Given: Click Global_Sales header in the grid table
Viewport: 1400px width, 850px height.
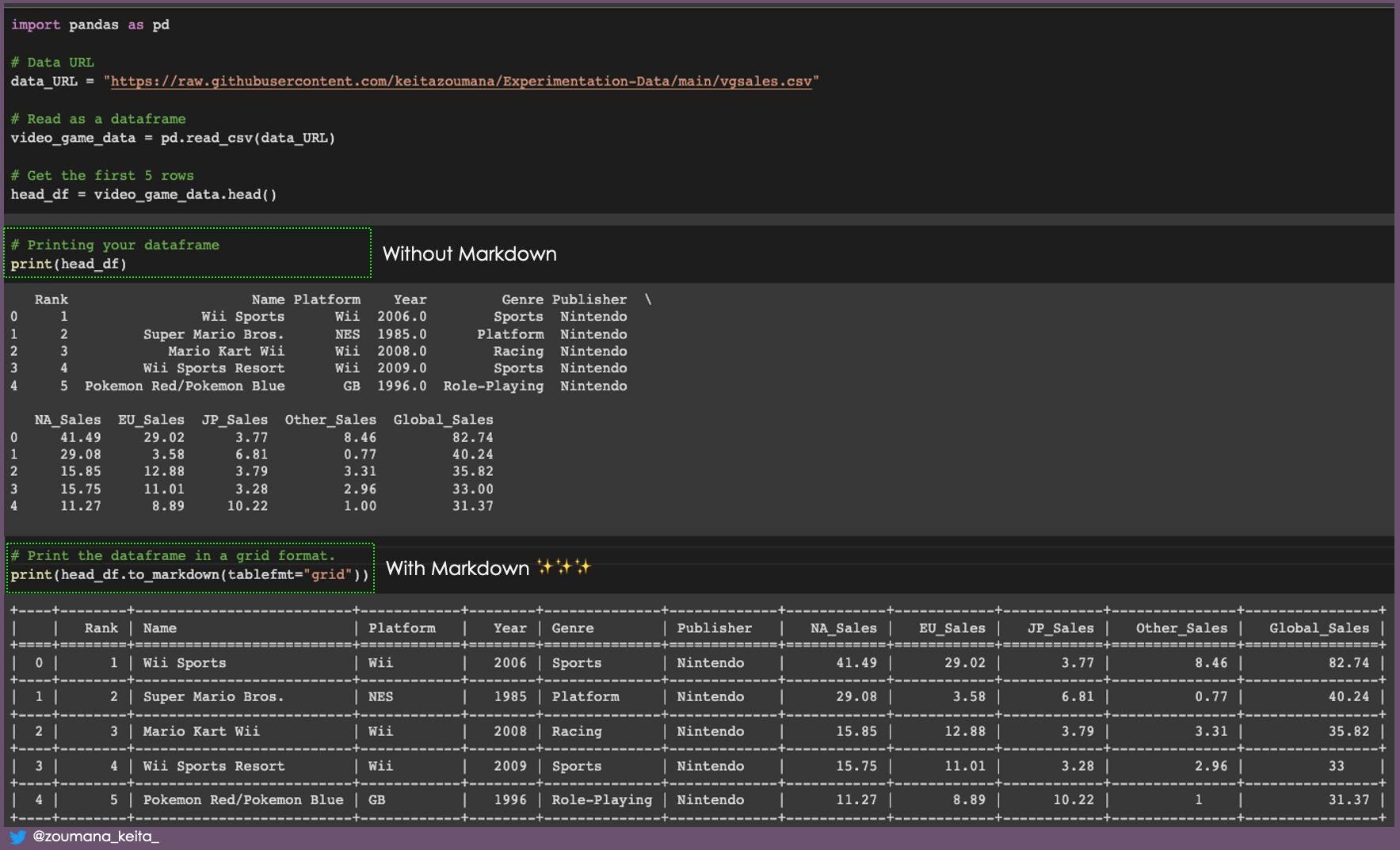Looking at the screenshot, I should point(1318,628).
